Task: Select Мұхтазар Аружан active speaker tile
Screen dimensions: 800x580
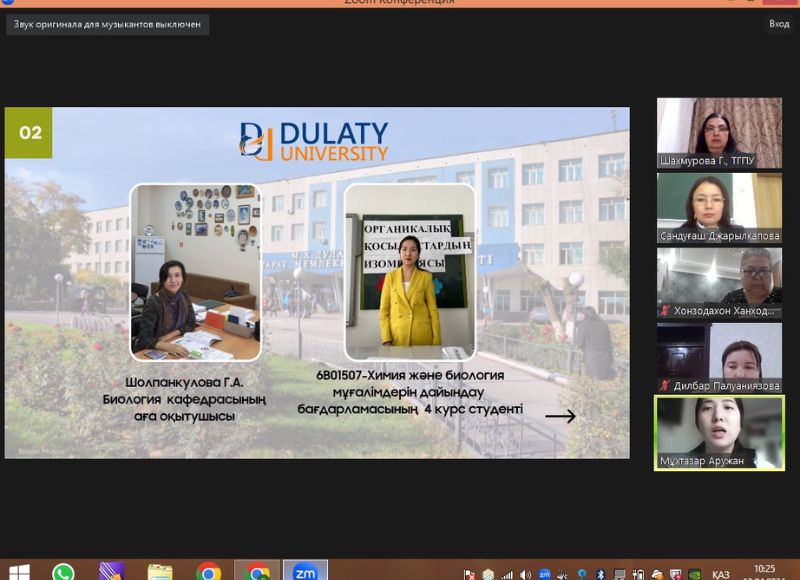Action: [x=719, y=432]
